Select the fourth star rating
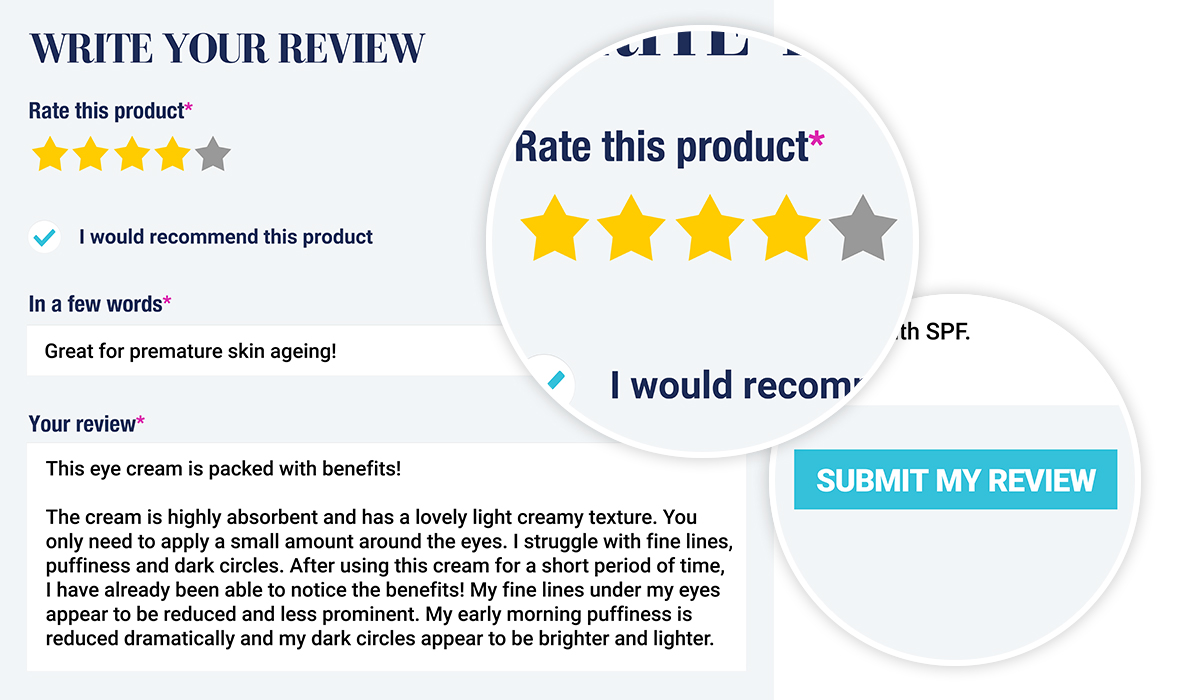The width and height of the screenshot is (1200, 700). [171, 154]
